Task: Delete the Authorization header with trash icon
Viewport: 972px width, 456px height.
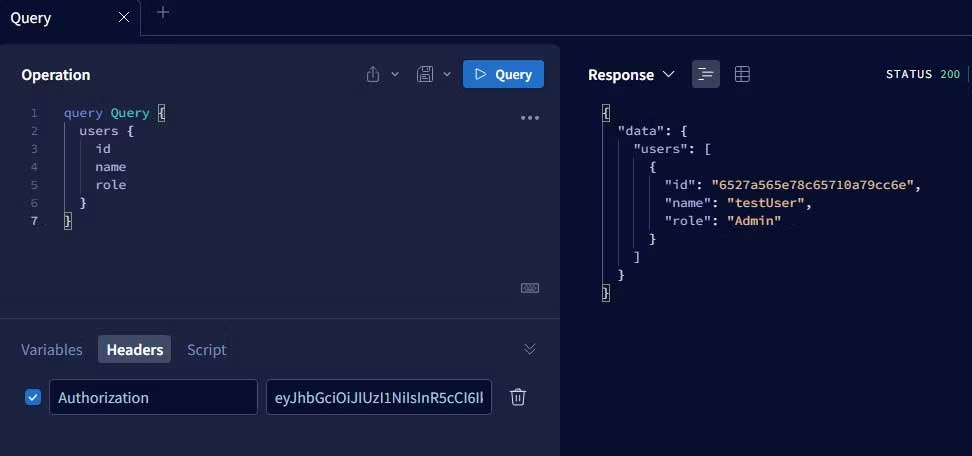Action: (518, 397)
